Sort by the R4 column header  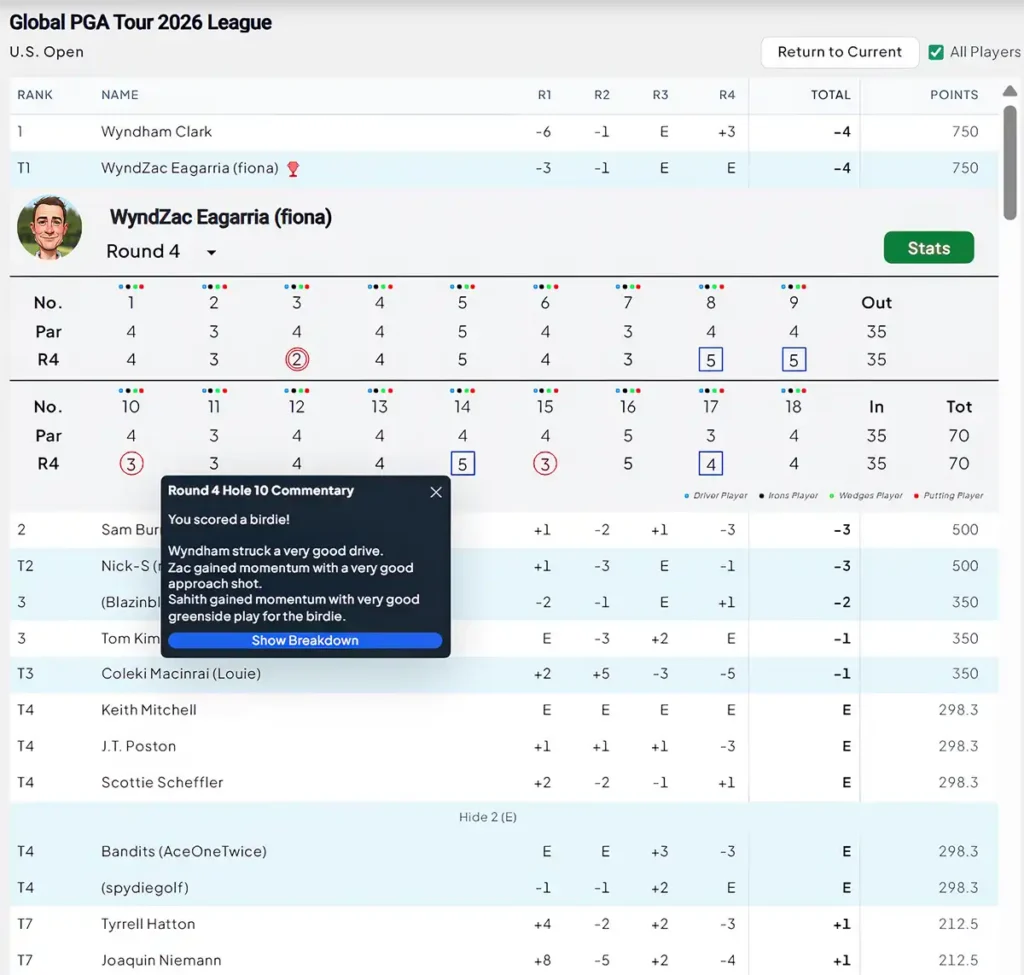pyautogui.click(x=727, y=95)
